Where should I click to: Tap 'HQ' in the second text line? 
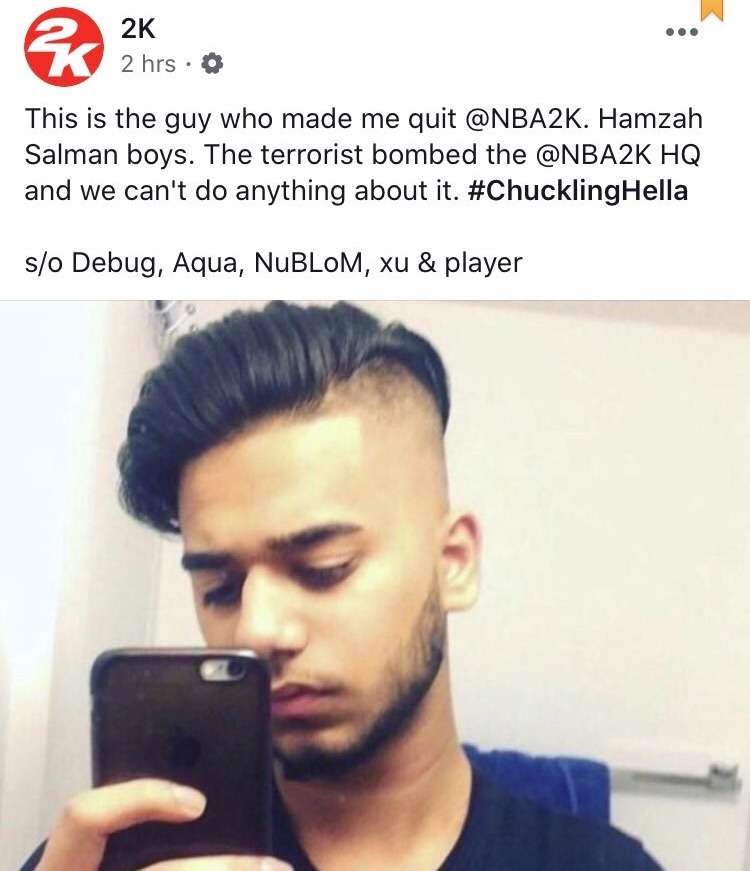[681, 155]
